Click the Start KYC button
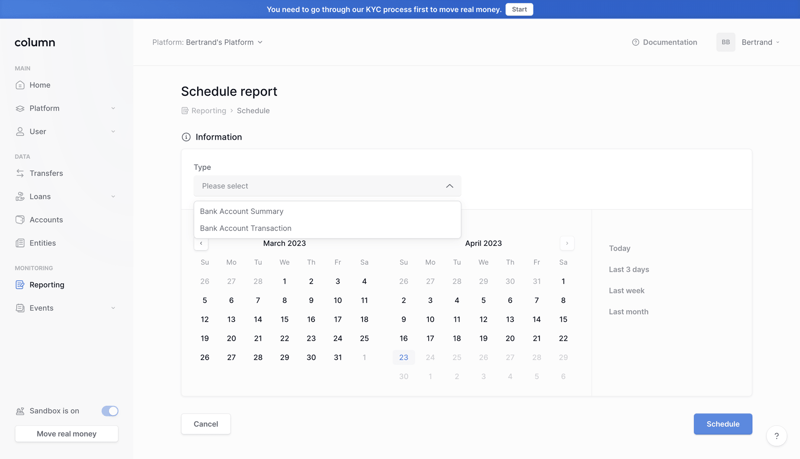Image resolution: width=800 pixels, height=459 pixels. coord(519,9)
